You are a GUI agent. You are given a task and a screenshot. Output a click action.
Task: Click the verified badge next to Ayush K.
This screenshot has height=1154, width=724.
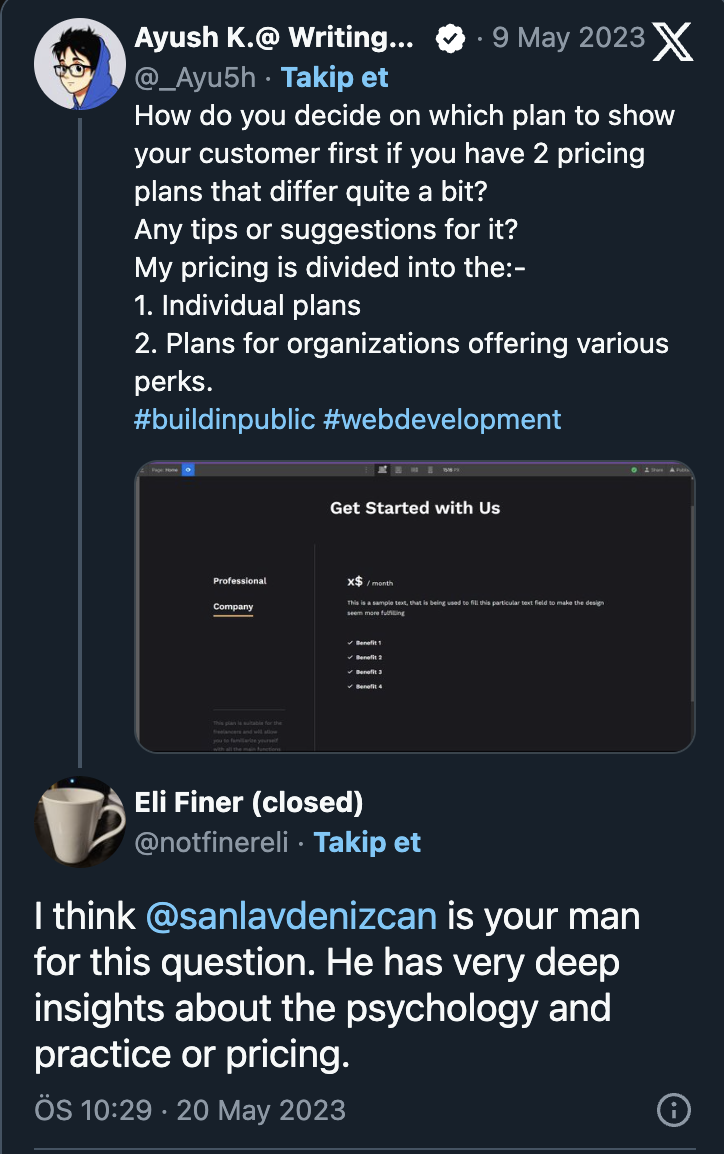452,40
